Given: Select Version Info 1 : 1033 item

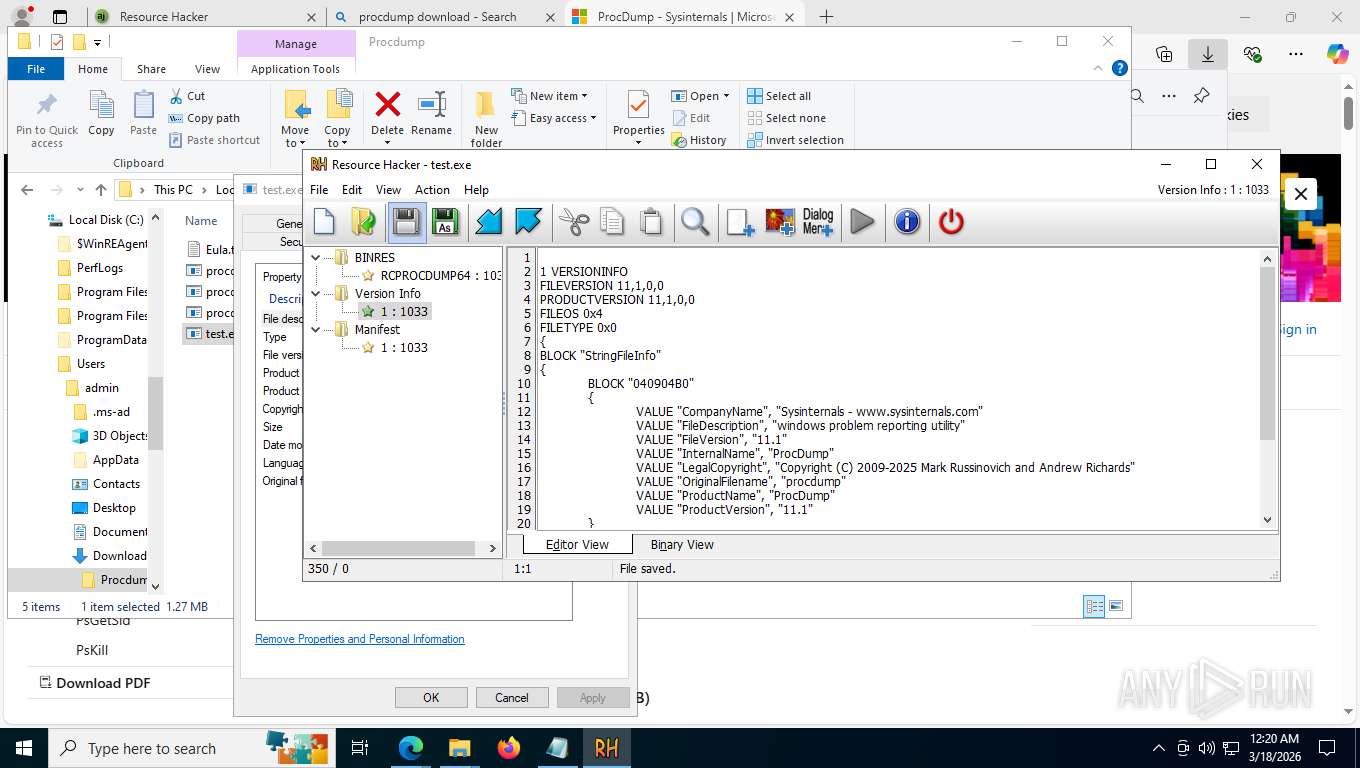Looking at the screenshot, I should tap(394, 311).
